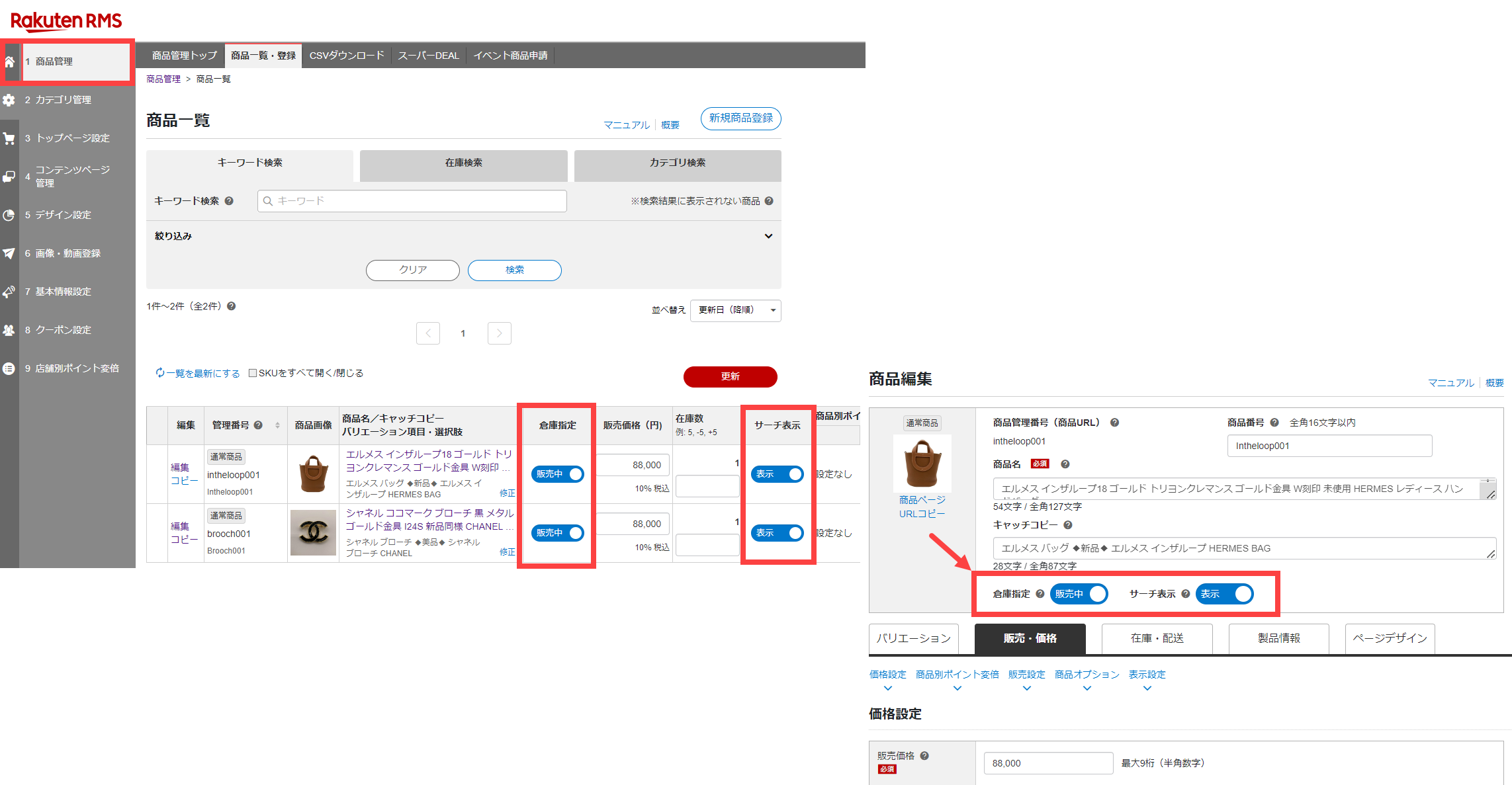Jump to 販売設定 section anchor
This screenshot has height=785, width=1512.
1027,675
